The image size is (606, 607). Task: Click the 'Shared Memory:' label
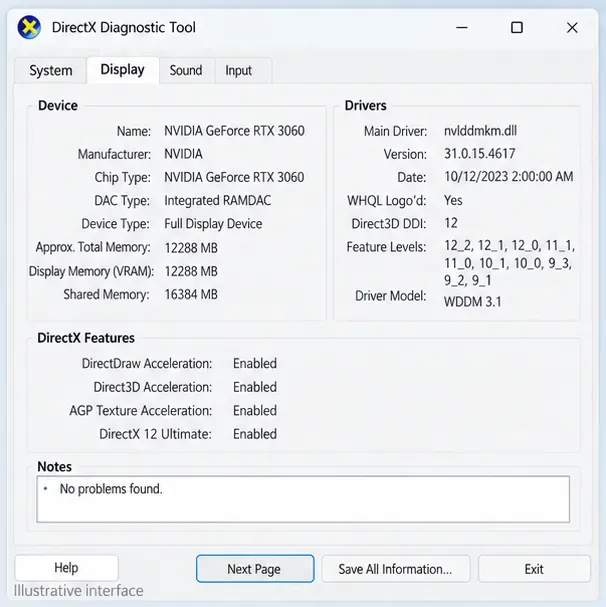tap(106, 294)
